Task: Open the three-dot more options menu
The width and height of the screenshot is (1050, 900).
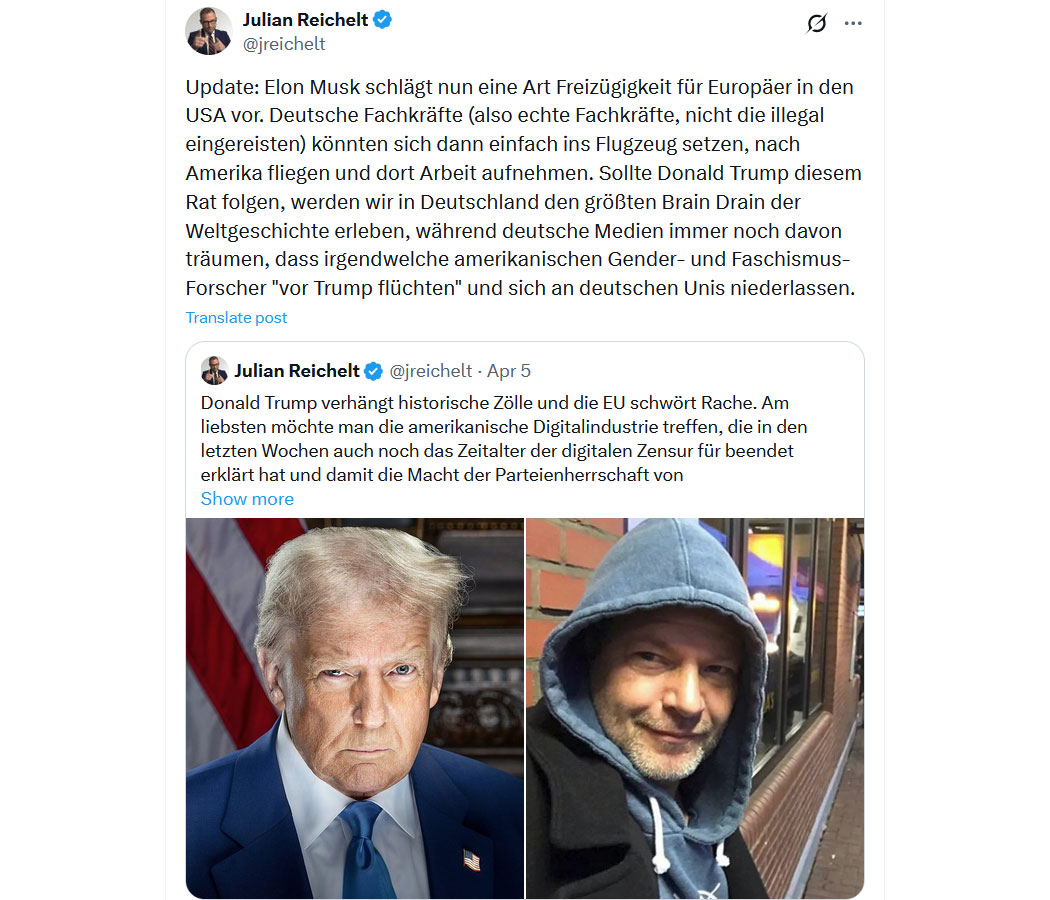Action: 853,23
